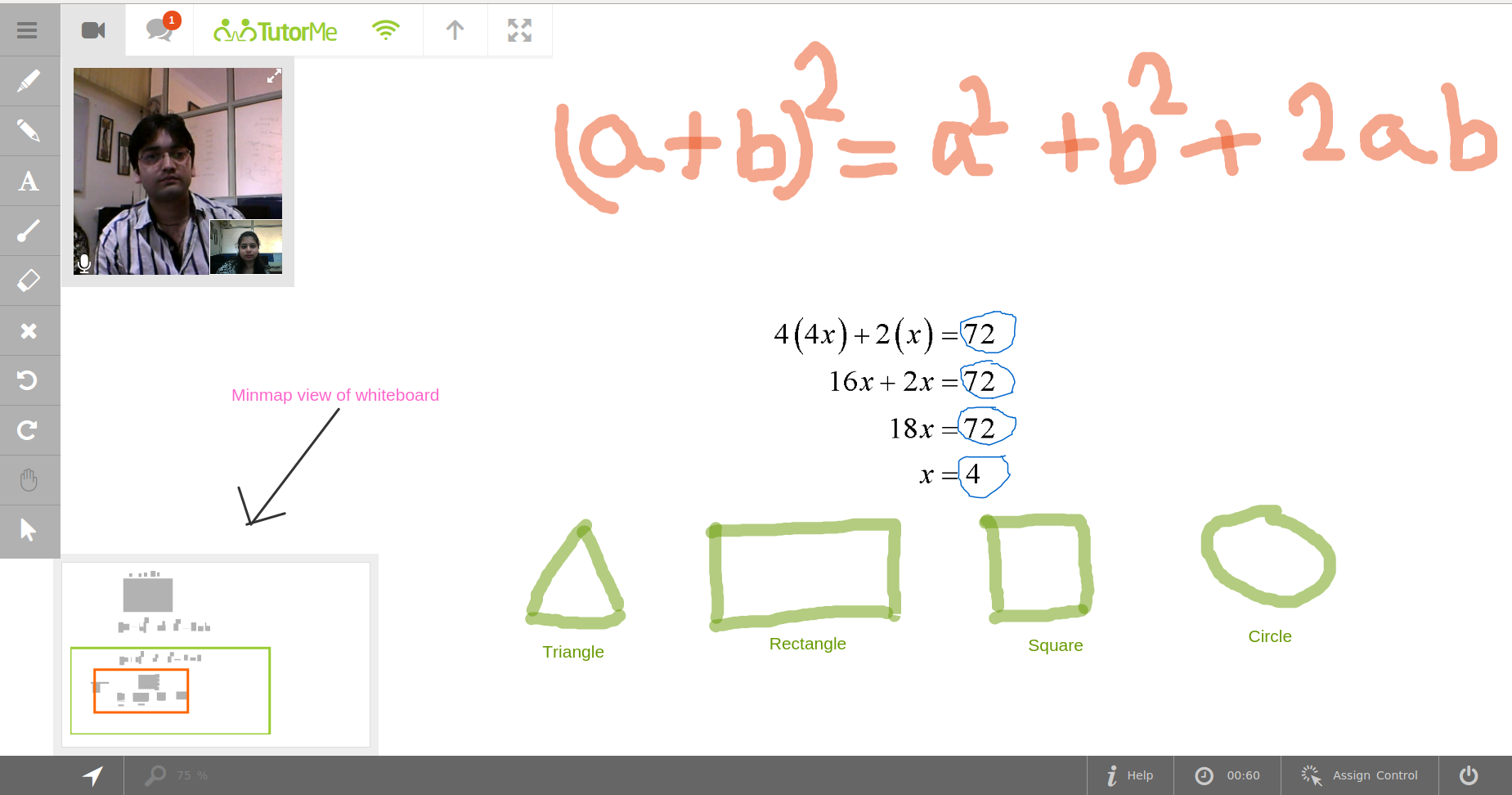Click the orange viewport on minimap
This screenshot has height=795, width=1512.
(141, 691)
